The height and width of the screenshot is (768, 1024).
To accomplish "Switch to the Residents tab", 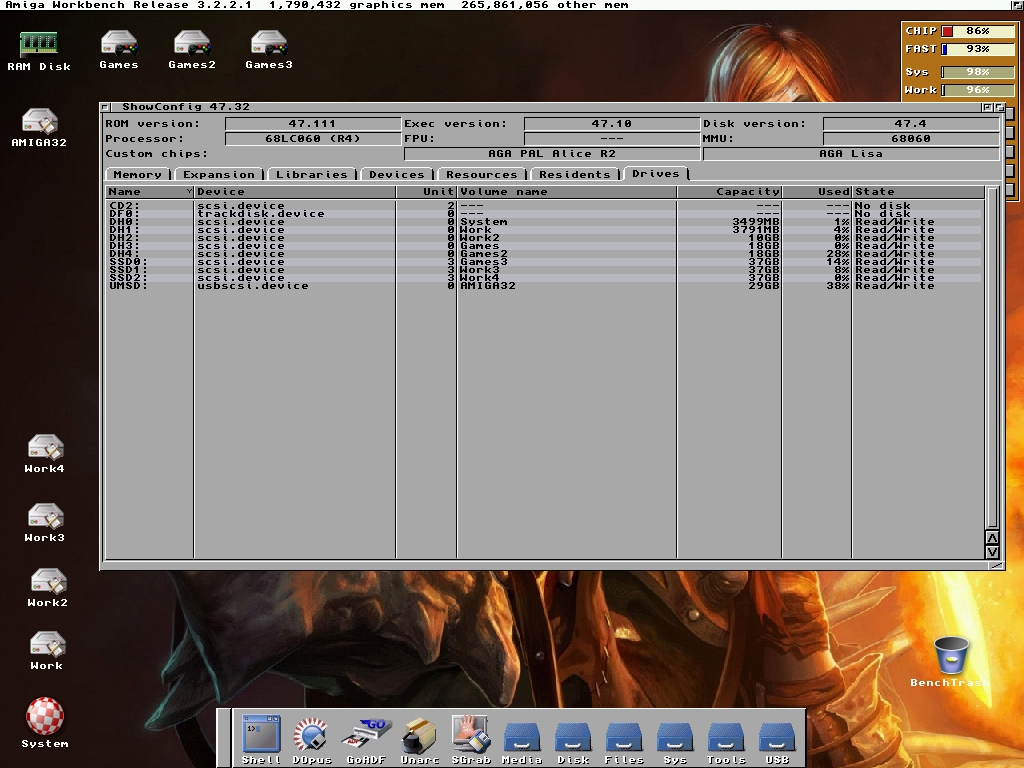I will [575, 174].
